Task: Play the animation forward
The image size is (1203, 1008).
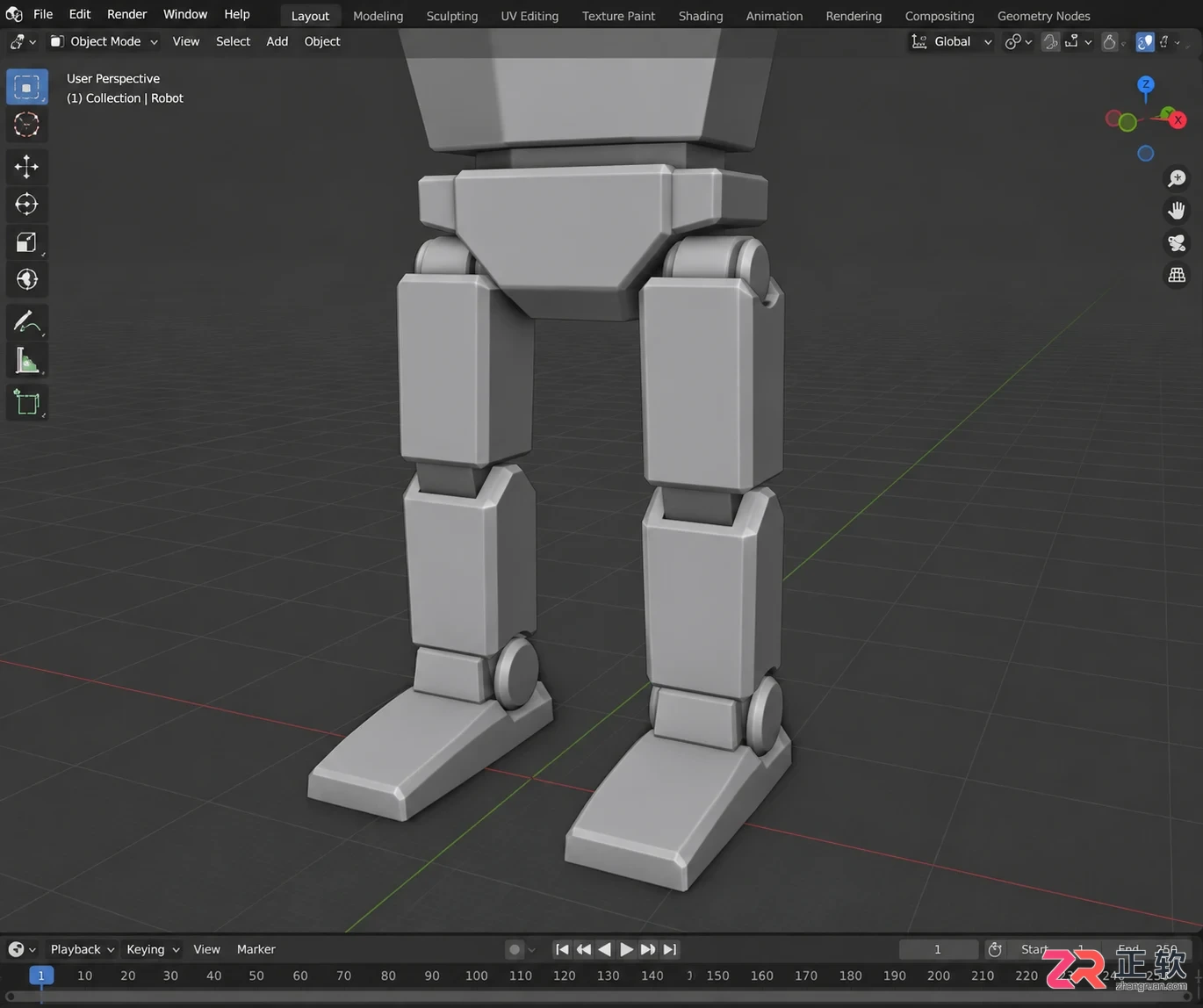Action: point(626,949)
